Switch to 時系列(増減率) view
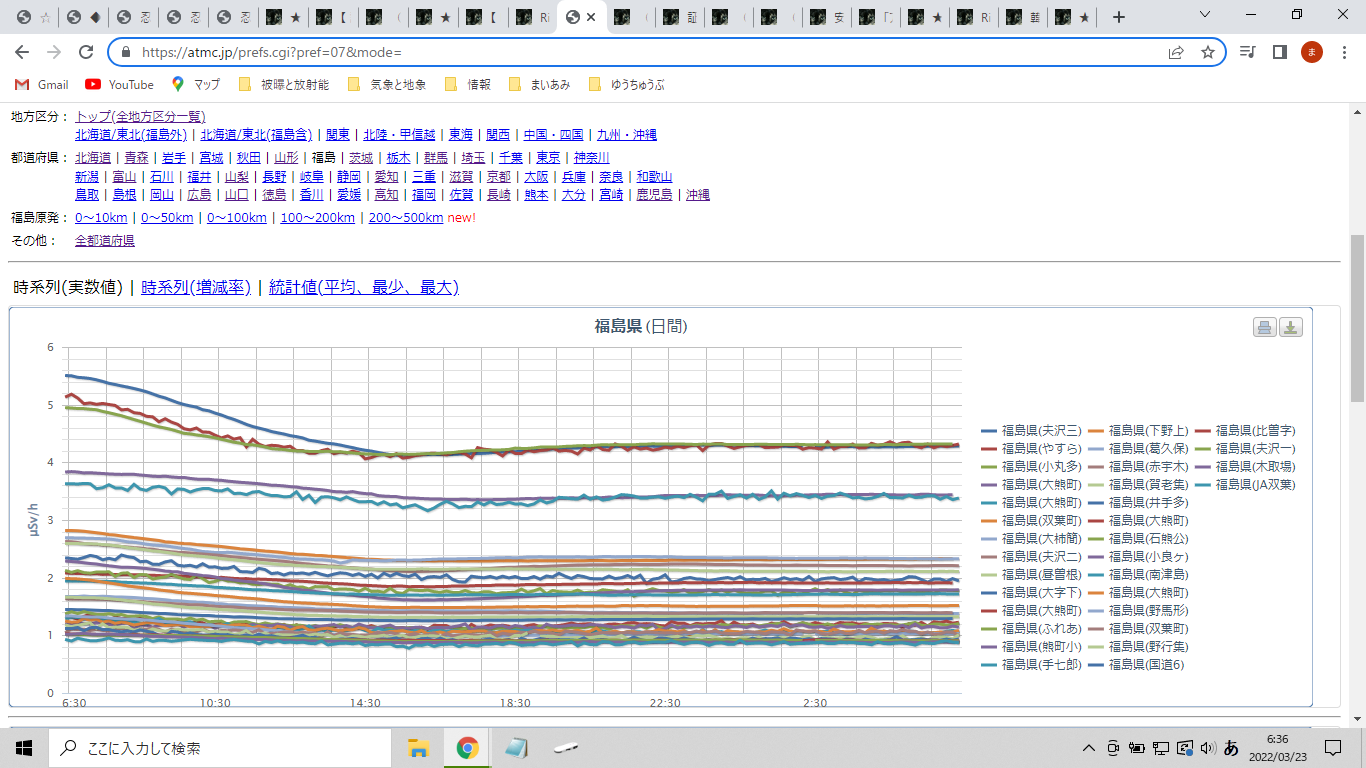Image resolution: width=1366 pixels, height=768 pixels. pyautogui.click(x=196, y=287)
